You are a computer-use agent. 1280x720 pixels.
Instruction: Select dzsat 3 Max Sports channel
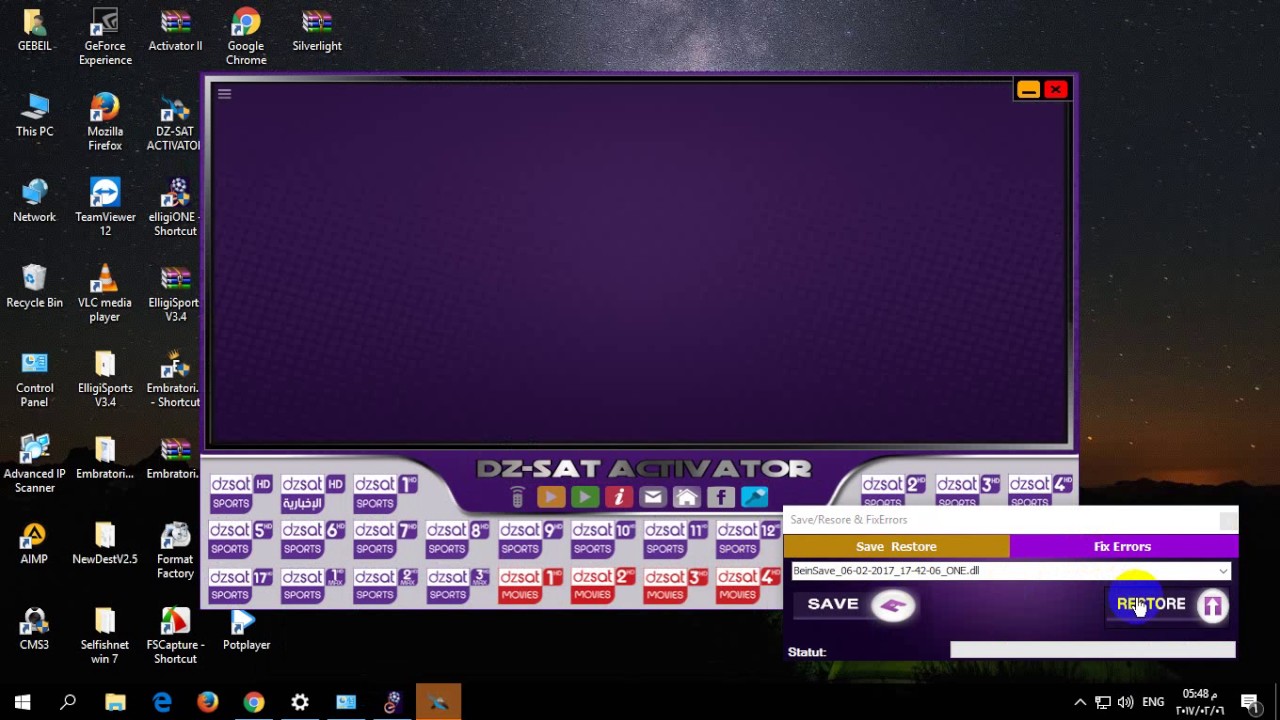[457, 584]
